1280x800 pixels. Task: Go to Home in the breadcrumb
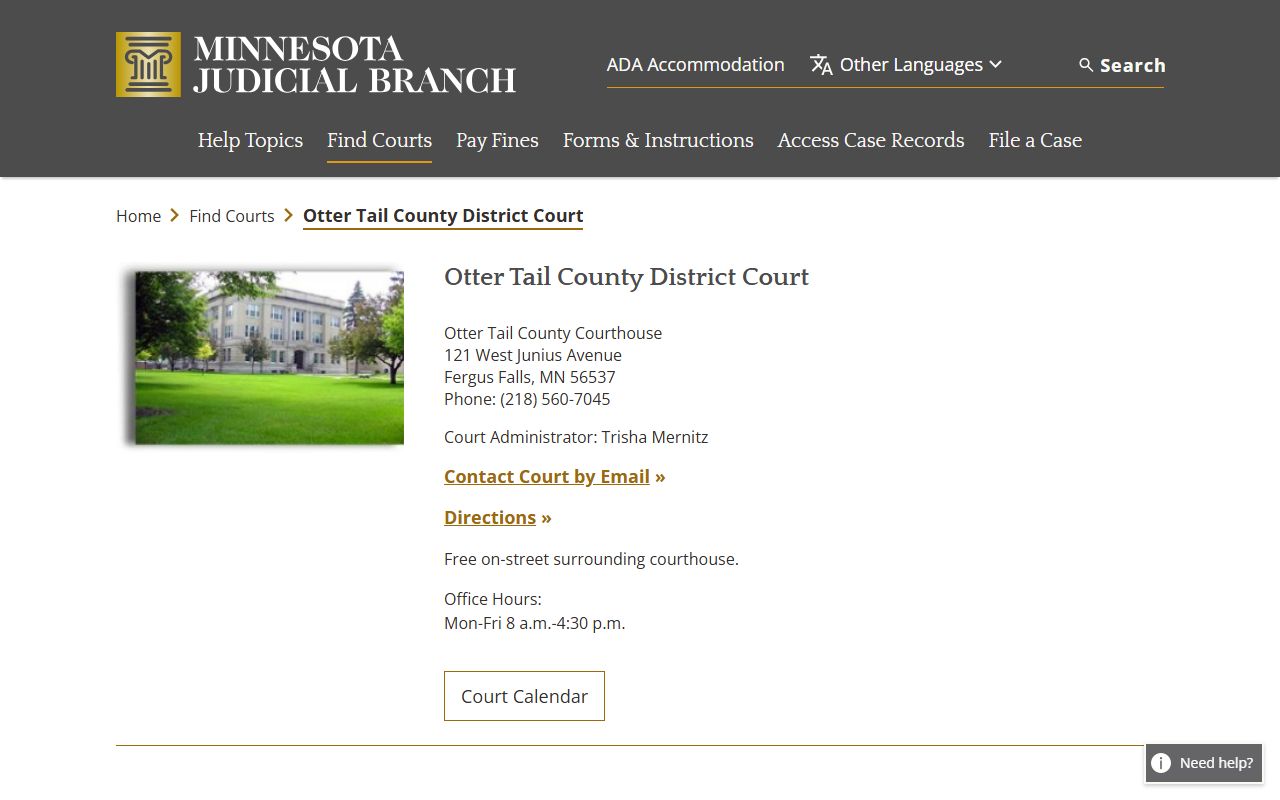click(138, 216)
